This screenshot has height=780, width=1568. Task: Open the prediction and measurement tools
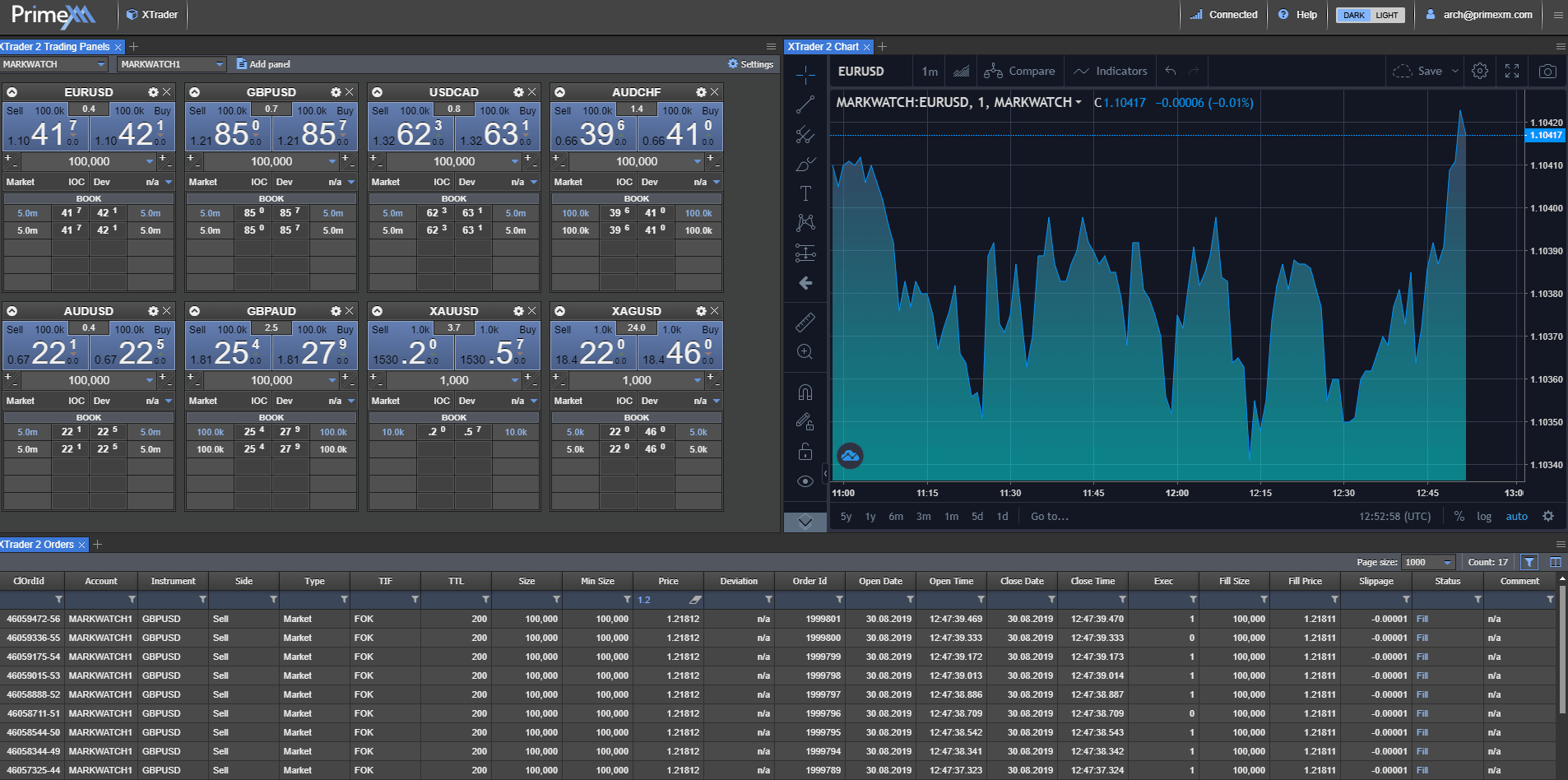click(x=805, y=253)
